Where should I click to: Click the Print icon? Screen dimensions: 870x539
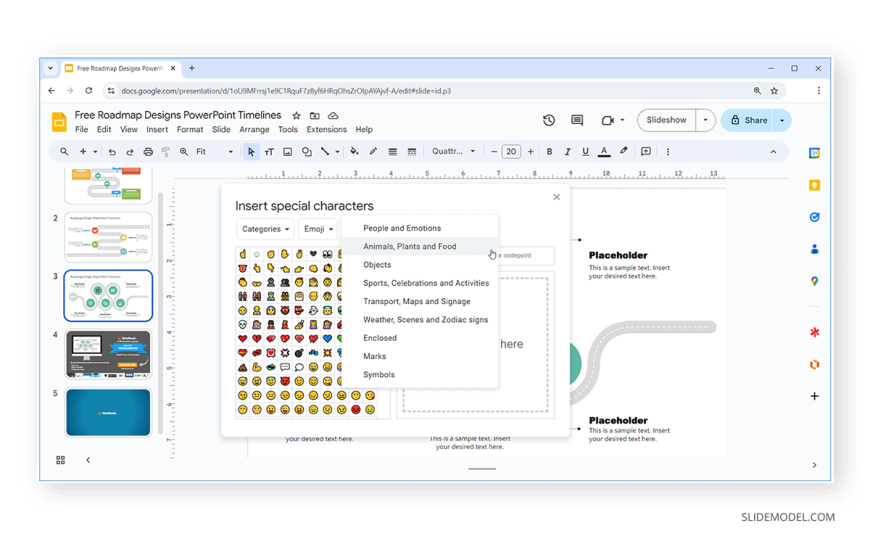[x=148, y=152]
